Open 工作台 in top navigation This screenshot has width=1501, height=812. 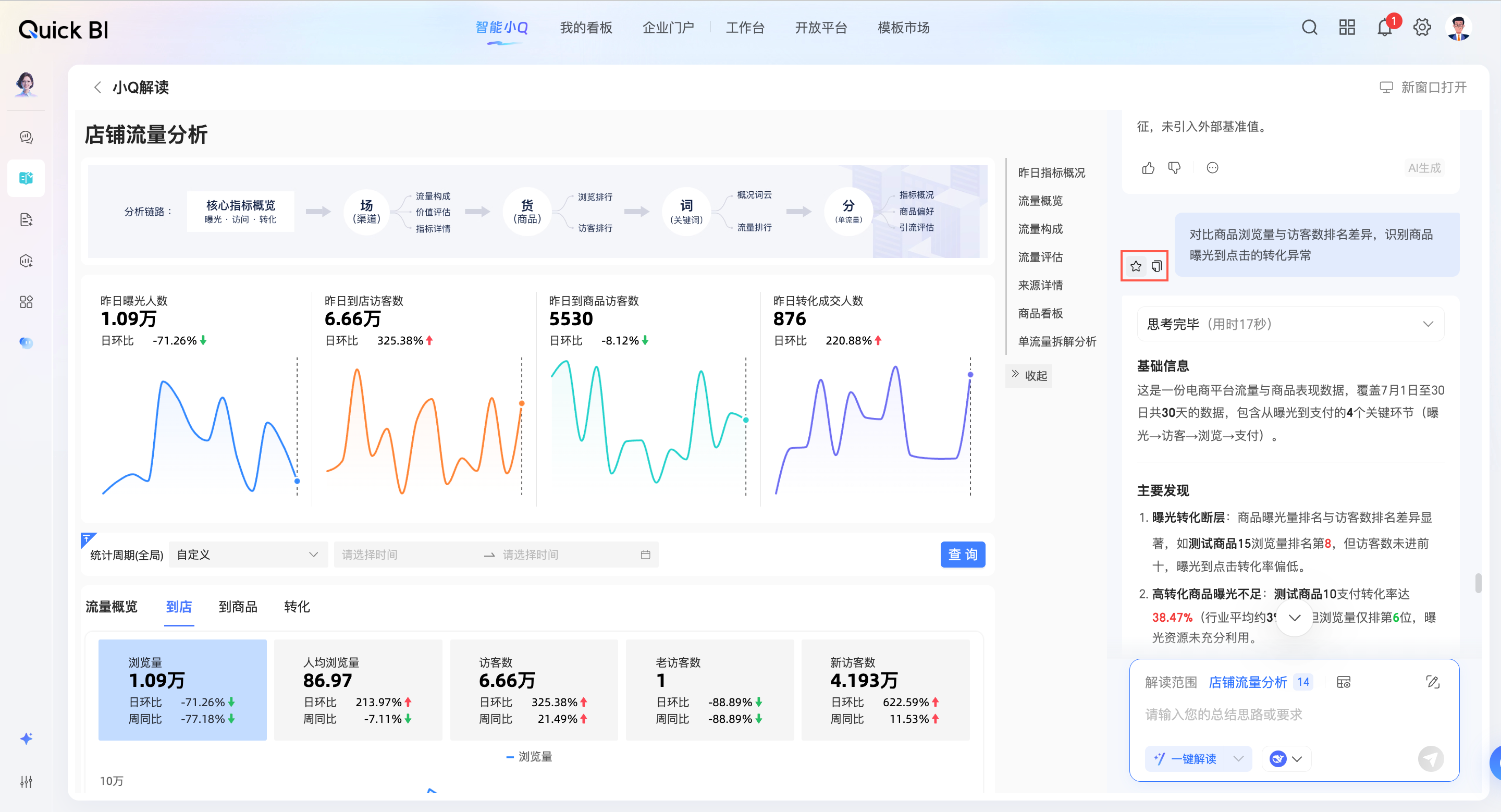(745, 28)
